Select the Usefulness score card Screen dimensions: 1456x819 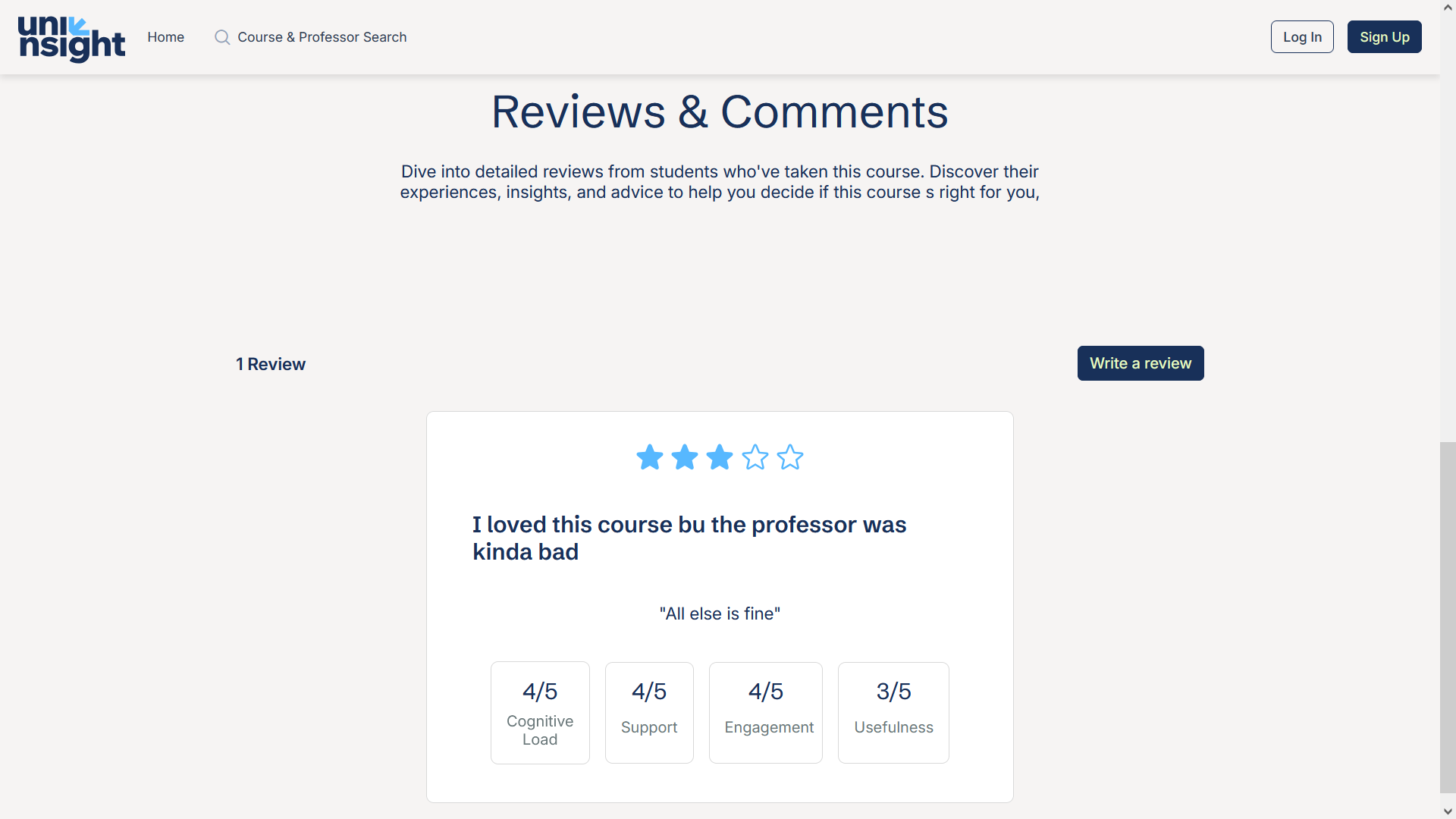point(893,712)
